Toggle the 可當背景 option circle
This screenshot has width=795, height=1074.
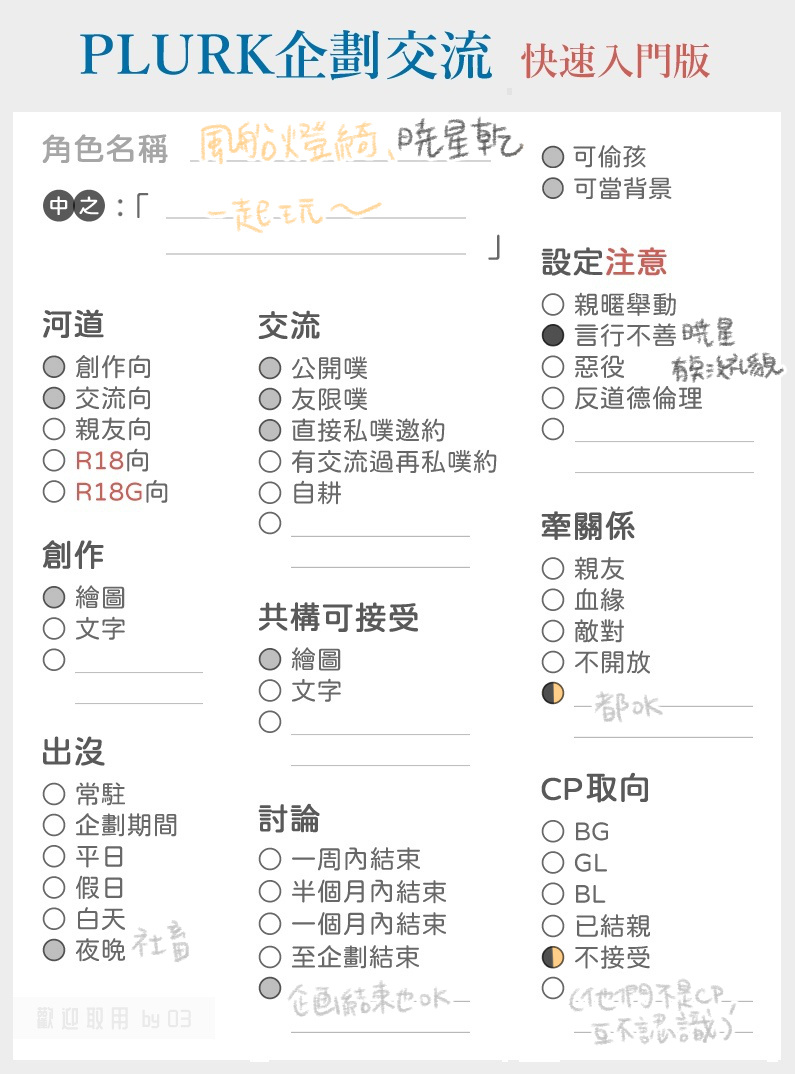(553, 188)
